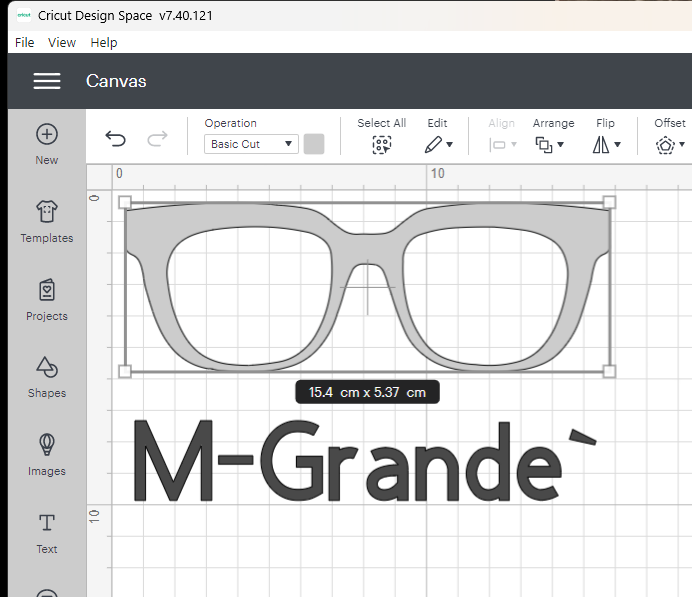Open the hamburger navigation menu

click(x=47, y=81)
